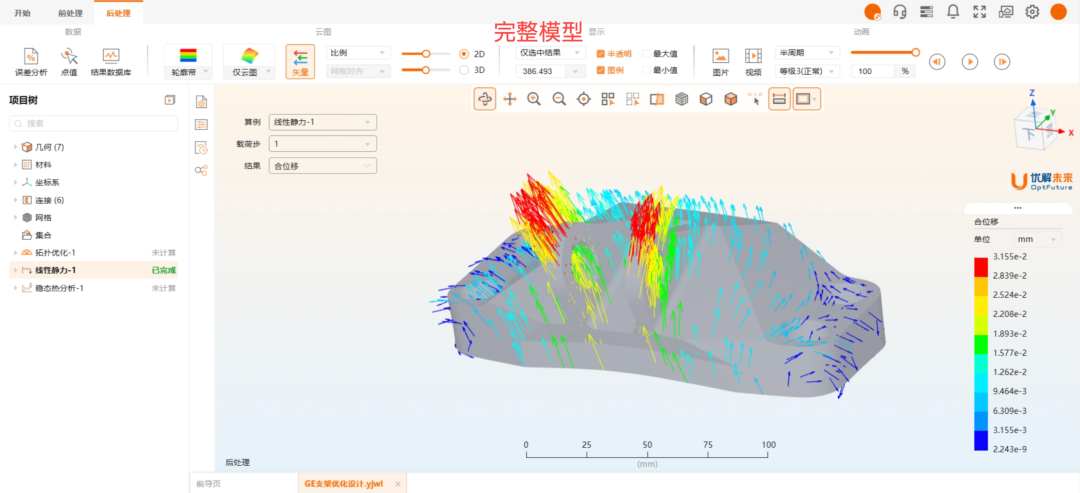Open the notification bell icon
This screenshot has height=493, width=1080.
953,12
